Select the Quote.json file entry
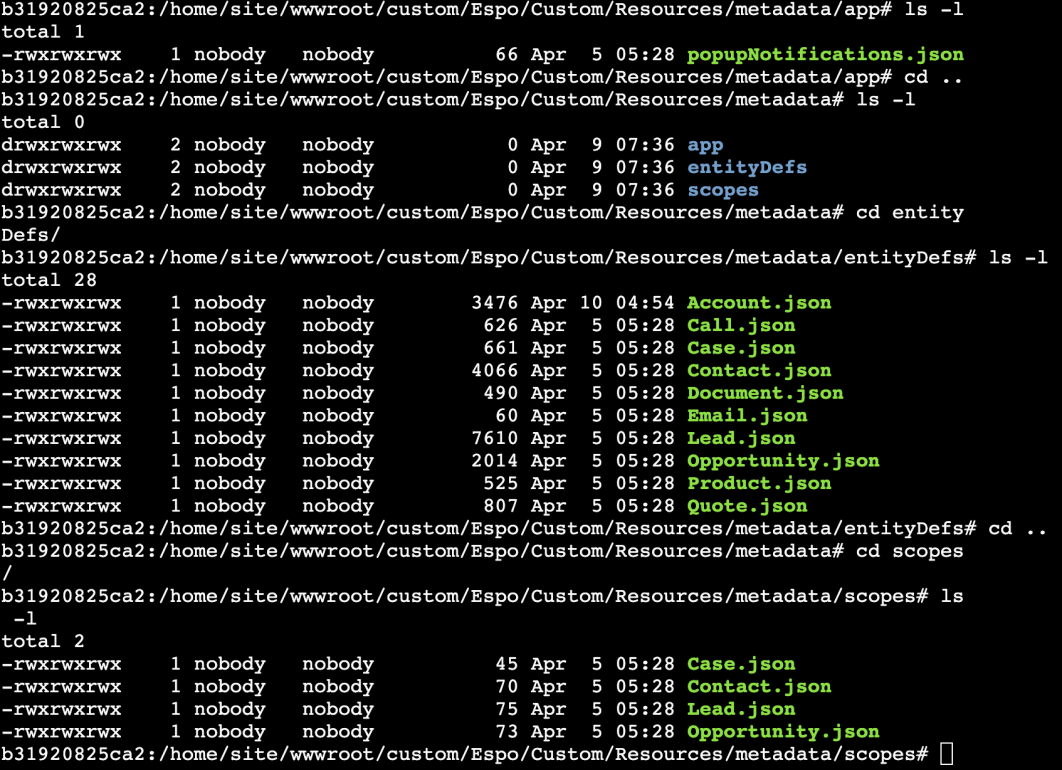The height and width of the screenshot is (770, 1062). point(746,506)
